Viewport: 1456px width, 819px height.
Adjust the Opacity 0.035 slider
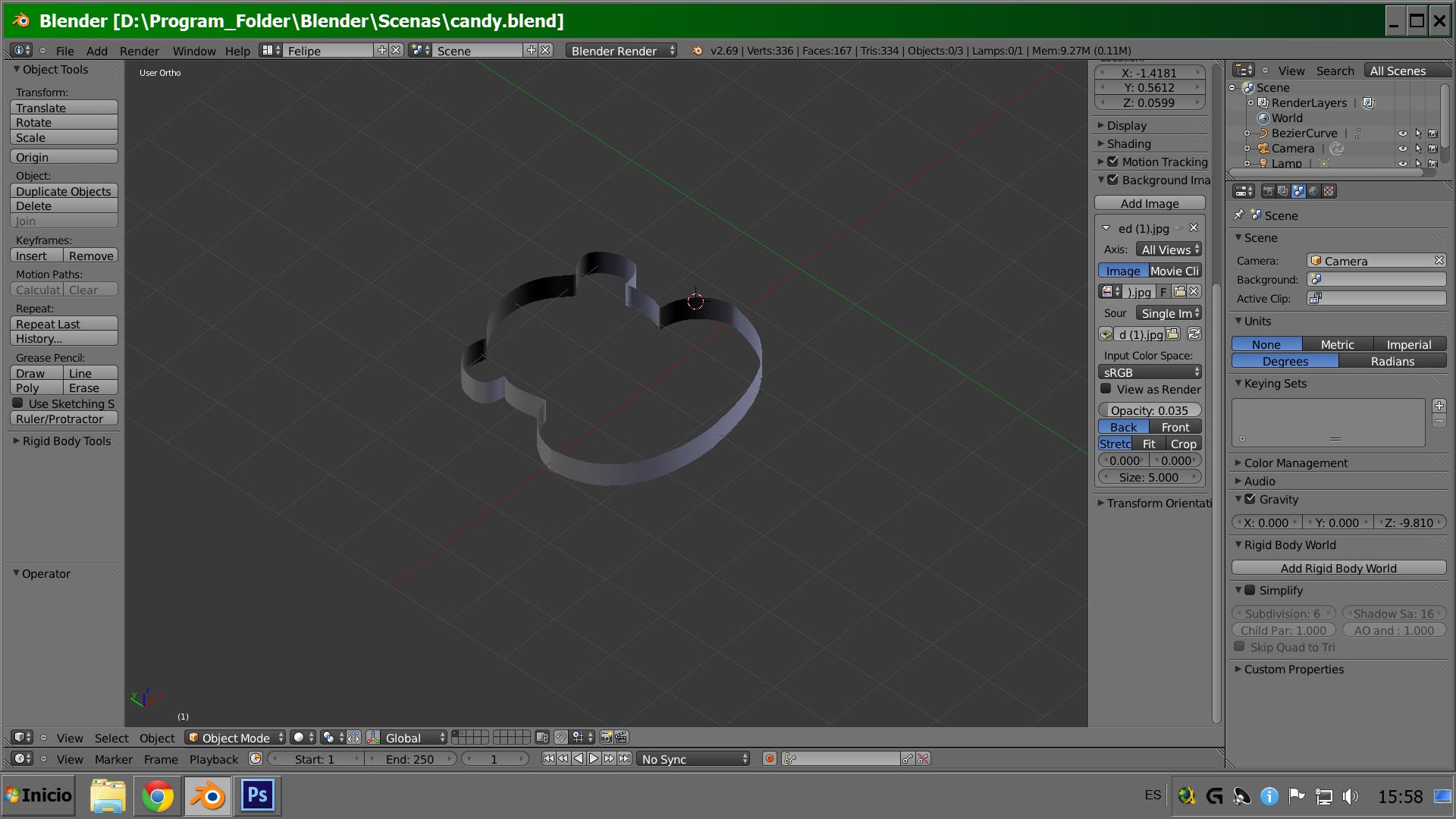pos(1149,410)
